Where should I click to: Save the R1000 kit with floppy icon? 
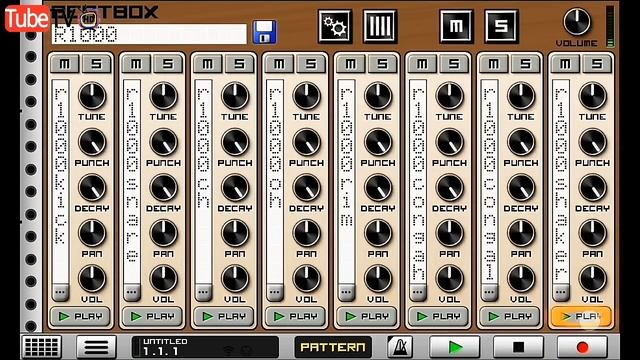[x=264, y=32]
